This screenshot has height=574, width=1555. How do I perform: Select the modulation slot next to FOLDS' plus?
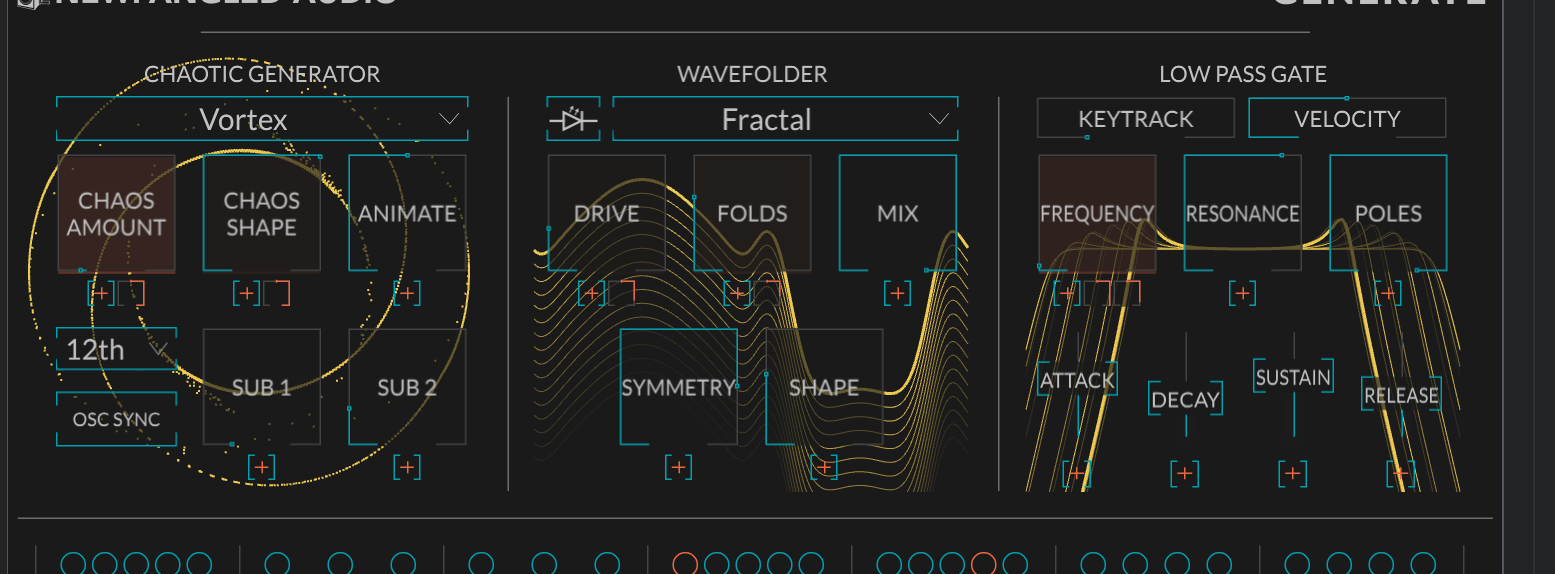(x=767, y=293)
